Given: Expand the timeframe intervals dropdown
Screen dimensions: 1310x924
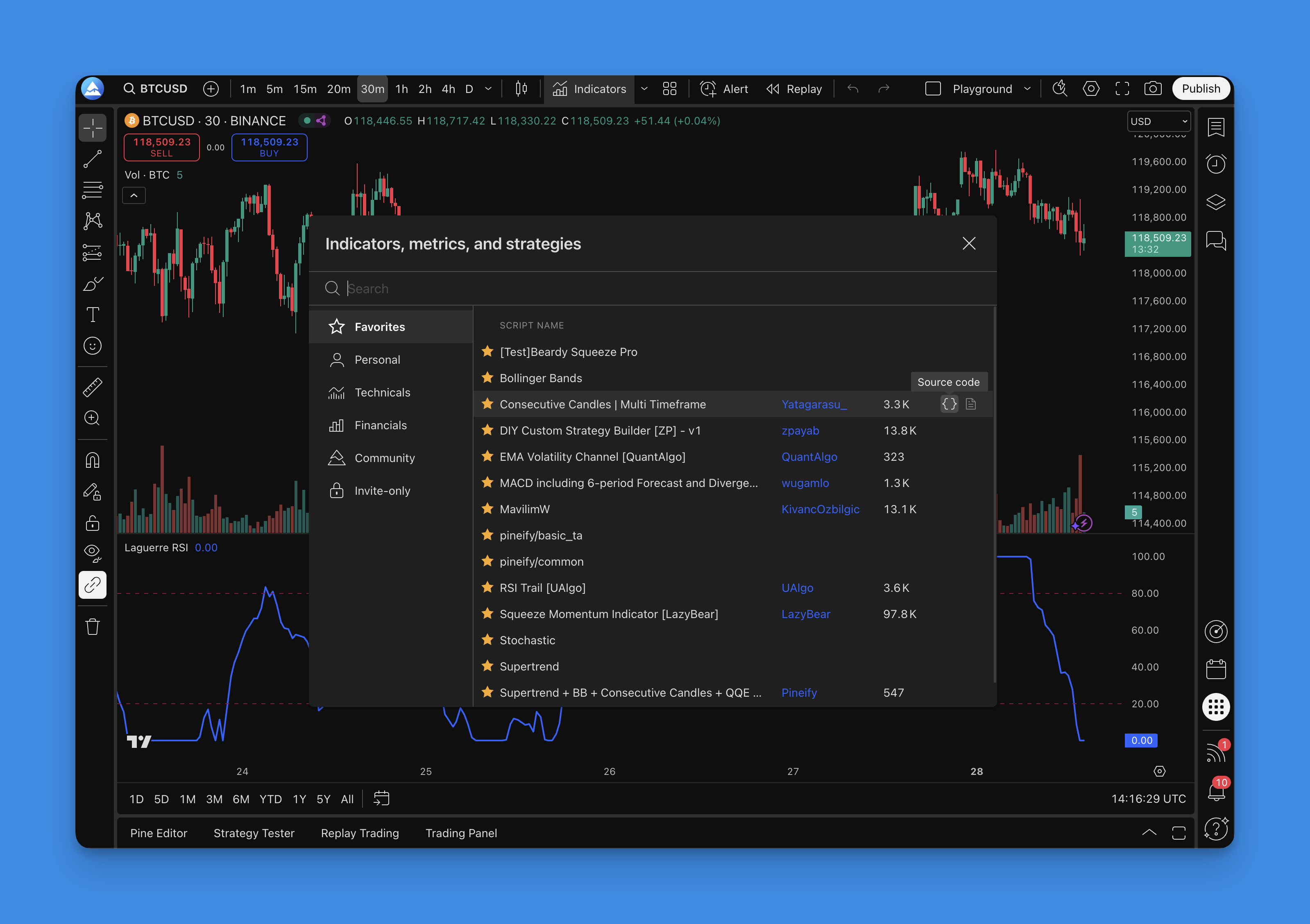Looking at the screenshot, I should (x=488, y=89).
